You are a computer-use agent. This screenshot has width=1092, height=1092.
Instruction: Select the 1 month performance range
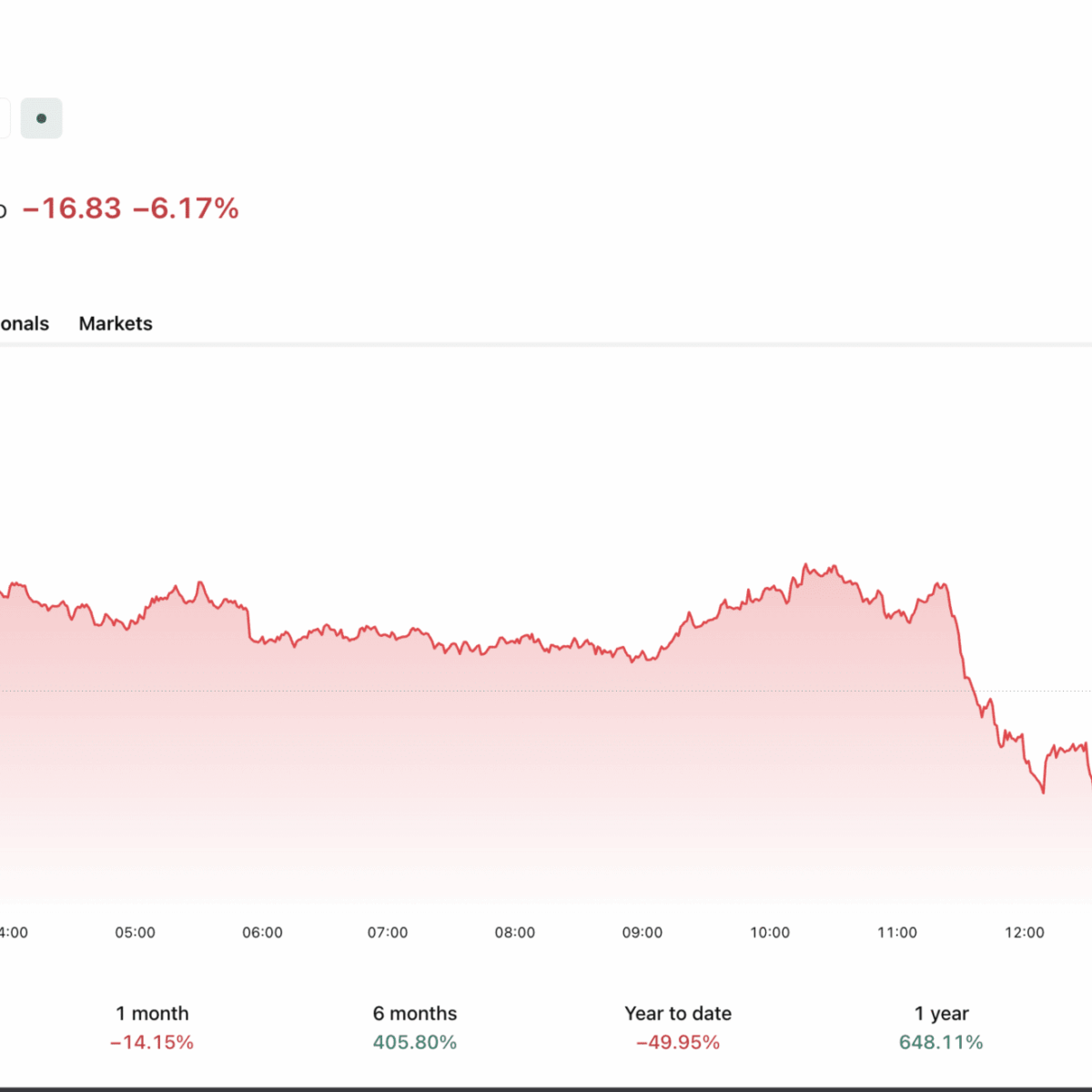click(x=152, y=1014)
